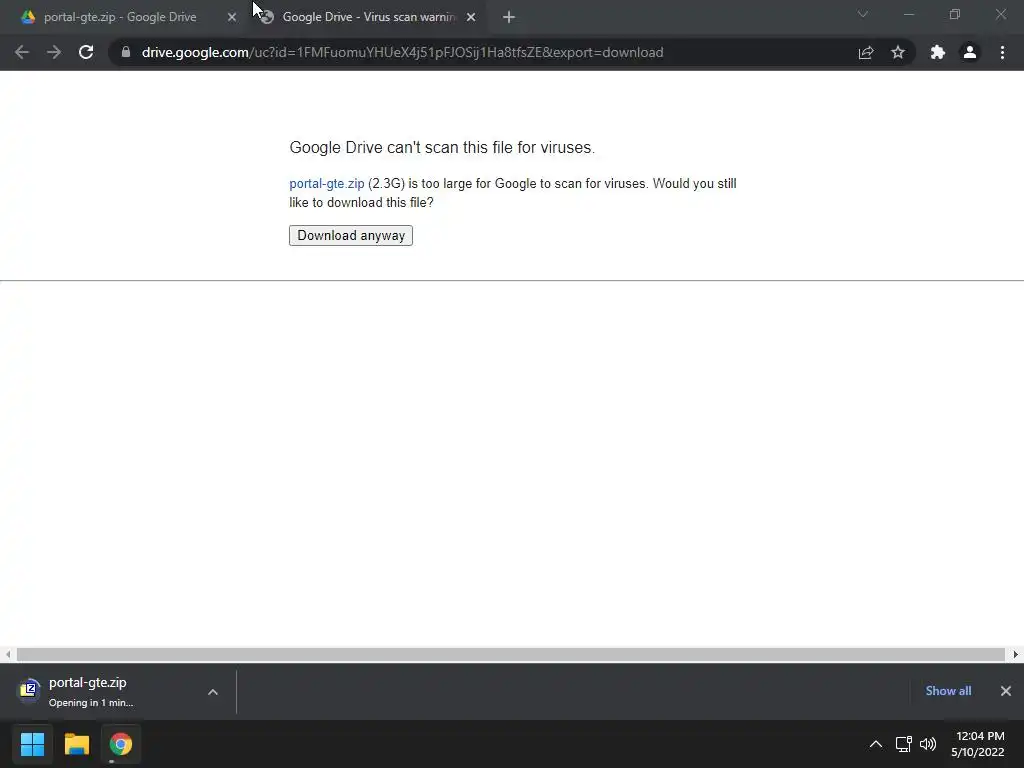Share this page icon in address bar
This screenshot has height=768, width=1024.
[866, 52]
